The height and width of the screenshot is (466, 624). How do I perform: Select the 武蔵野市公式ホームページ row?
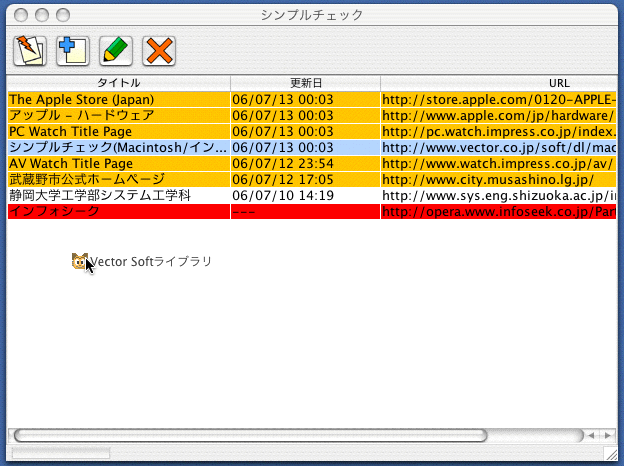(x=312, y=179)
